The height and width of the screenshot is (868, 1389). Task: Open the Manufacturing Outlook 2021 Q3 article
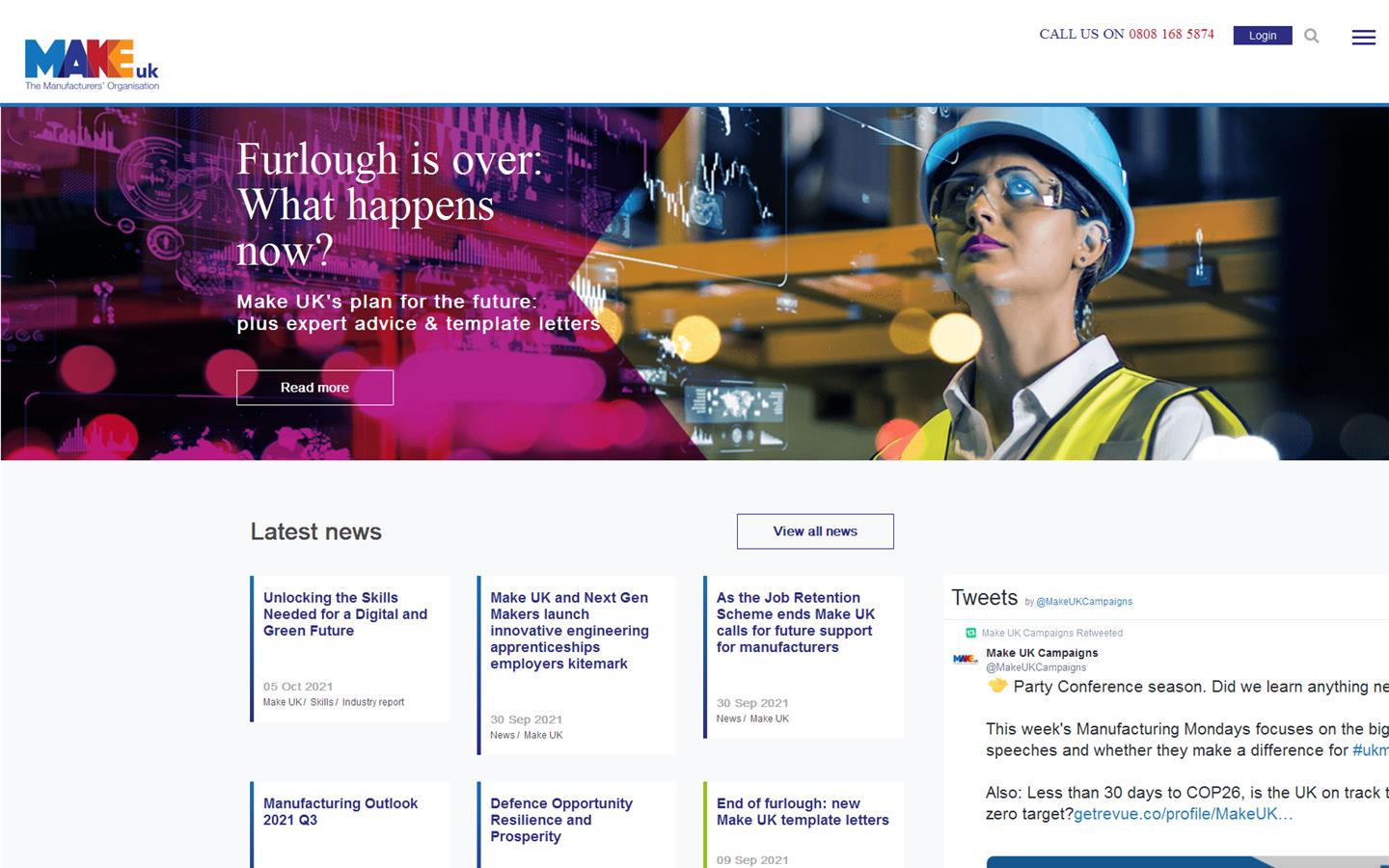pos(340,811)
